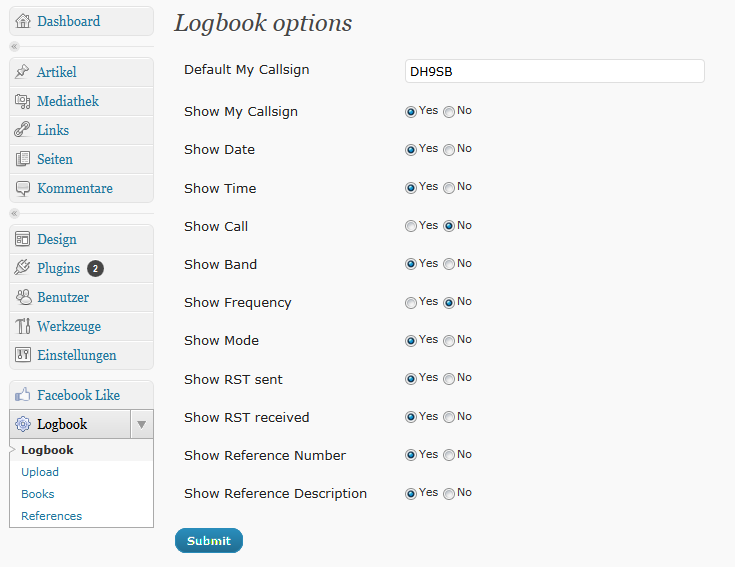The height and width of the screenshot is (567, 735).
Task: Click the Kommentare speech bubble icon
Action: point(22,188)
